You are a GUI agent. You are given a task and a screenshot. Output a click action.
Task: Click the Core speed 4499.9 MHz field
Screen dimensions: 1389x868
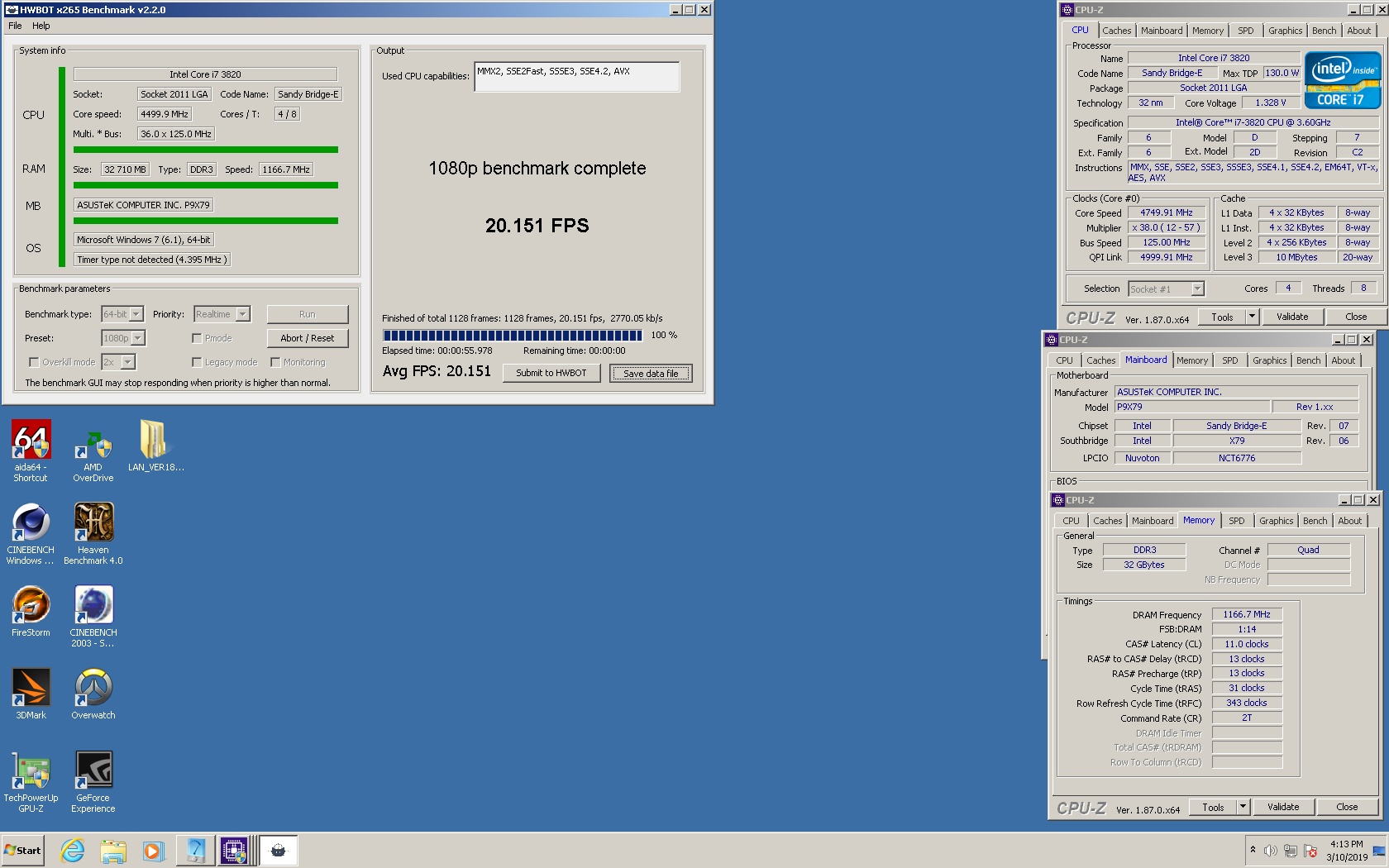[x=164, y=114]
